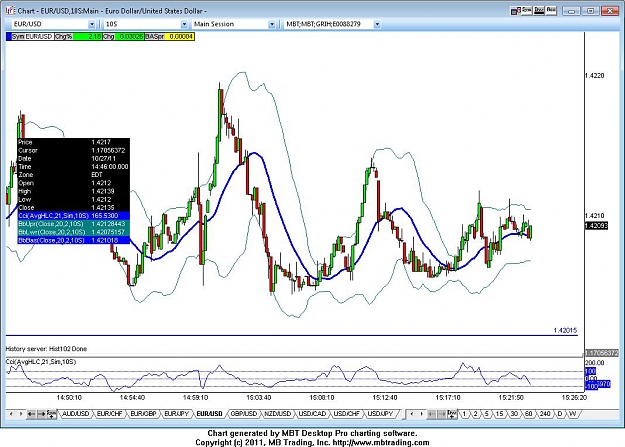This screenshot has width=625, height=447.
Task: Switch to the NZD/USD tab
Action: click(278, 414)
